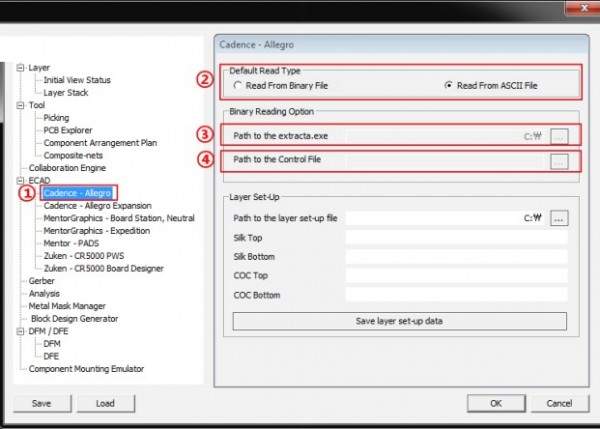Open Cadence - Allegro Expansion settings
Screen dimensions: 600x429
click(x=97, y=205)
